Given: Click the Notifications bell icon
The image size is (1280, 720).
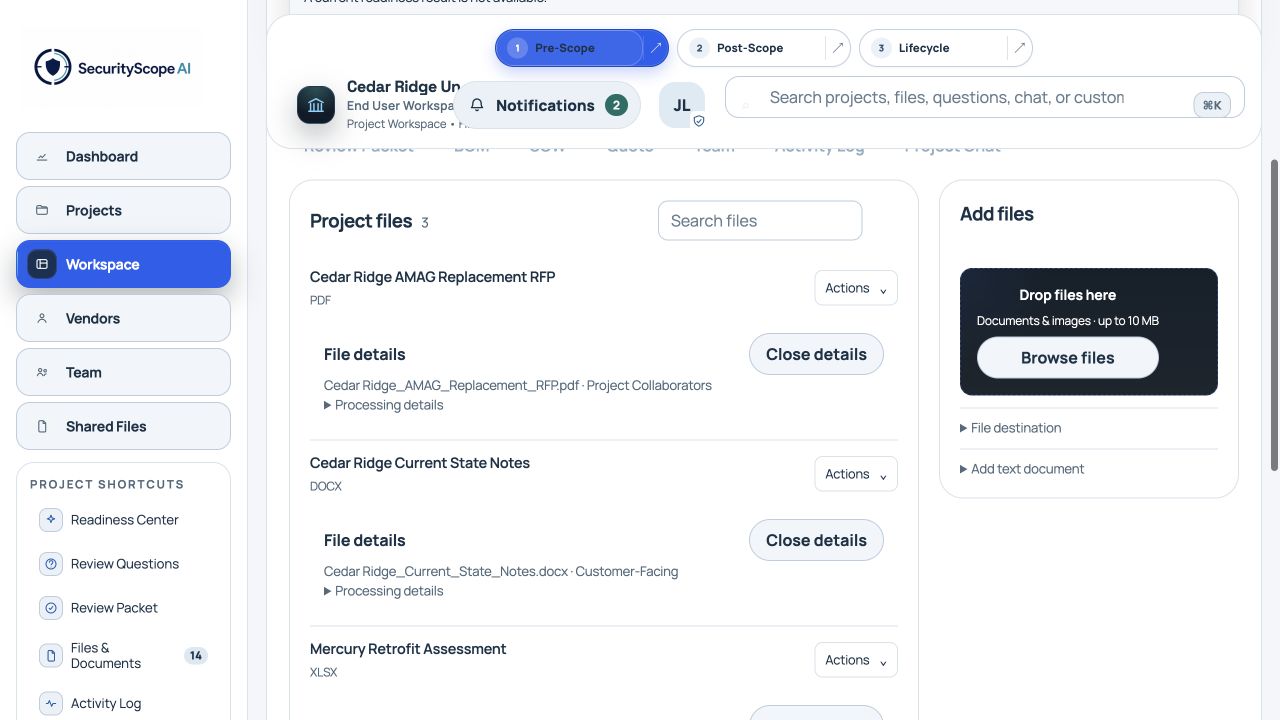Looking at the screenshot, I should point(477,105).
